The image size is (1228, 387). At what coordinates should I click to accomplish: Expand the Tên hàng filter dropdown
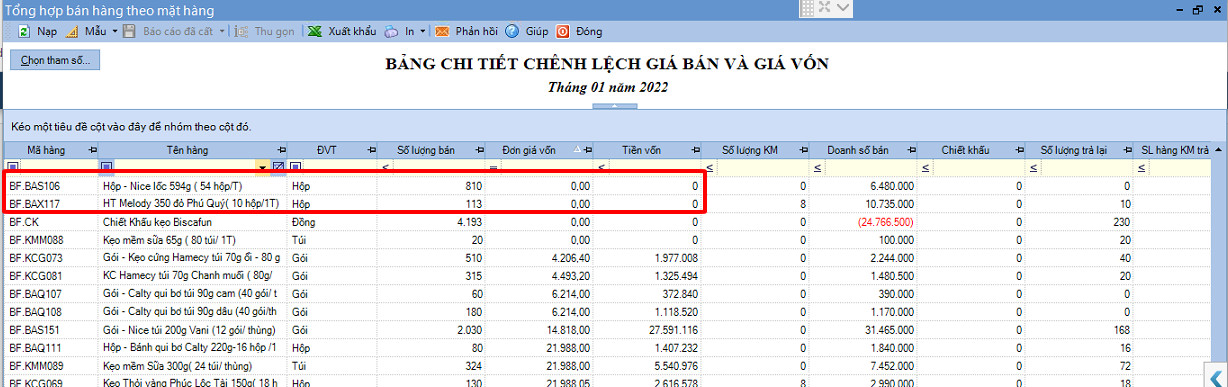(263, 166)
